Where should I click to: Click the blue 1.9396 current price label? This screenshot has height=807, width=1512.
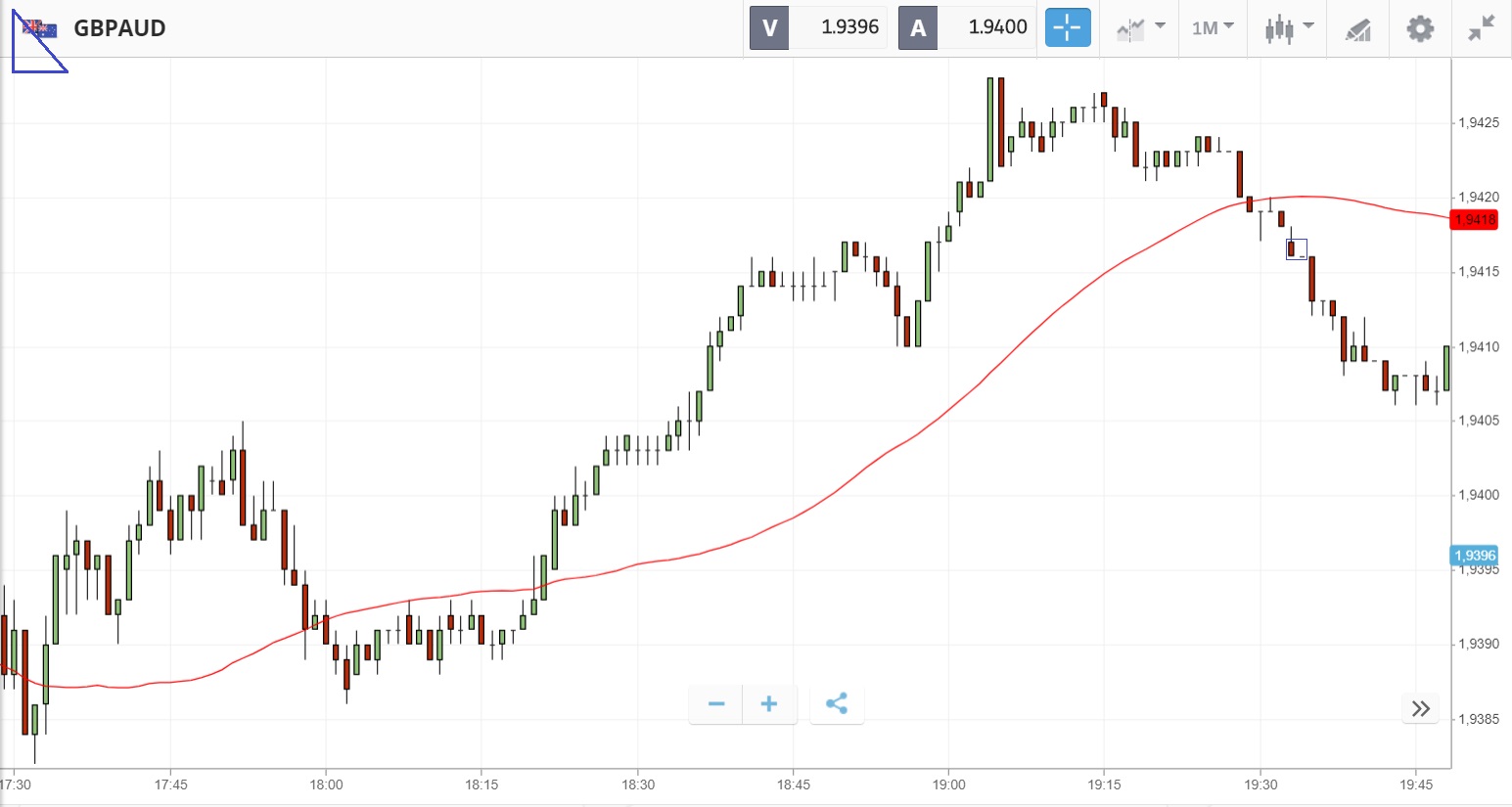point(1475,556)
